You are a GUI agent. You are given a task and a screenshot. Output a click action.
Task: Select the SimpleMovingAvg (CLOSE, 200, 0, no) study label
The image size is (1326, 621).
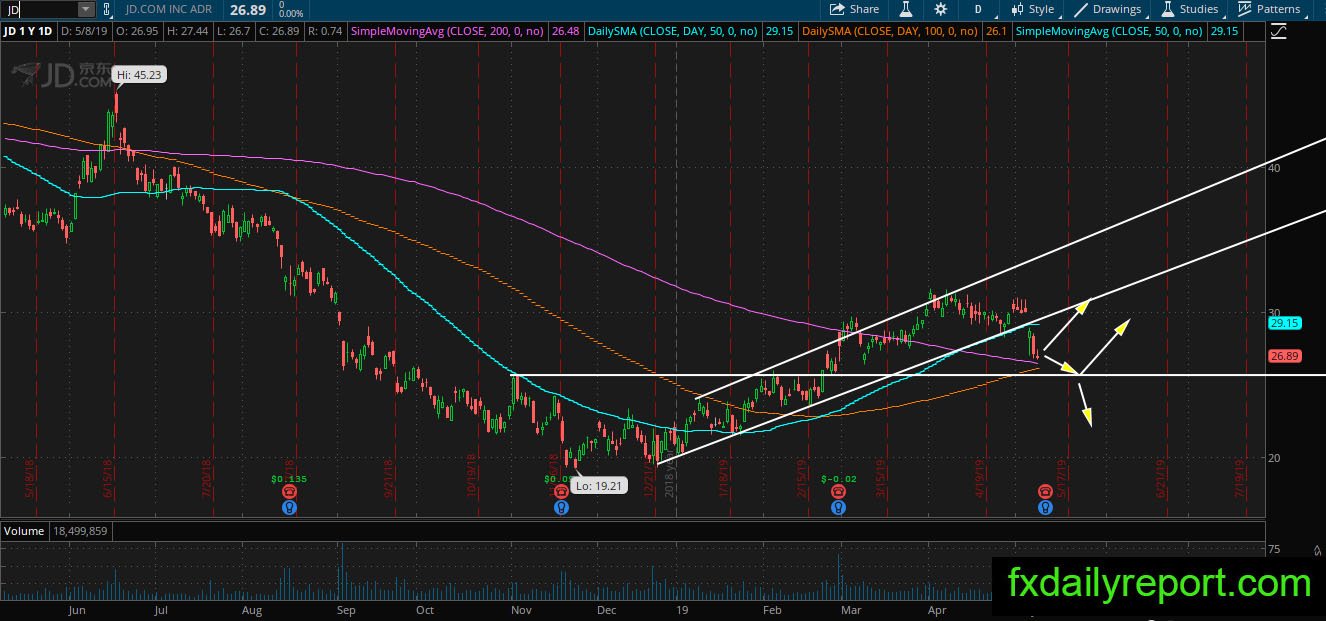click(445, 32)
